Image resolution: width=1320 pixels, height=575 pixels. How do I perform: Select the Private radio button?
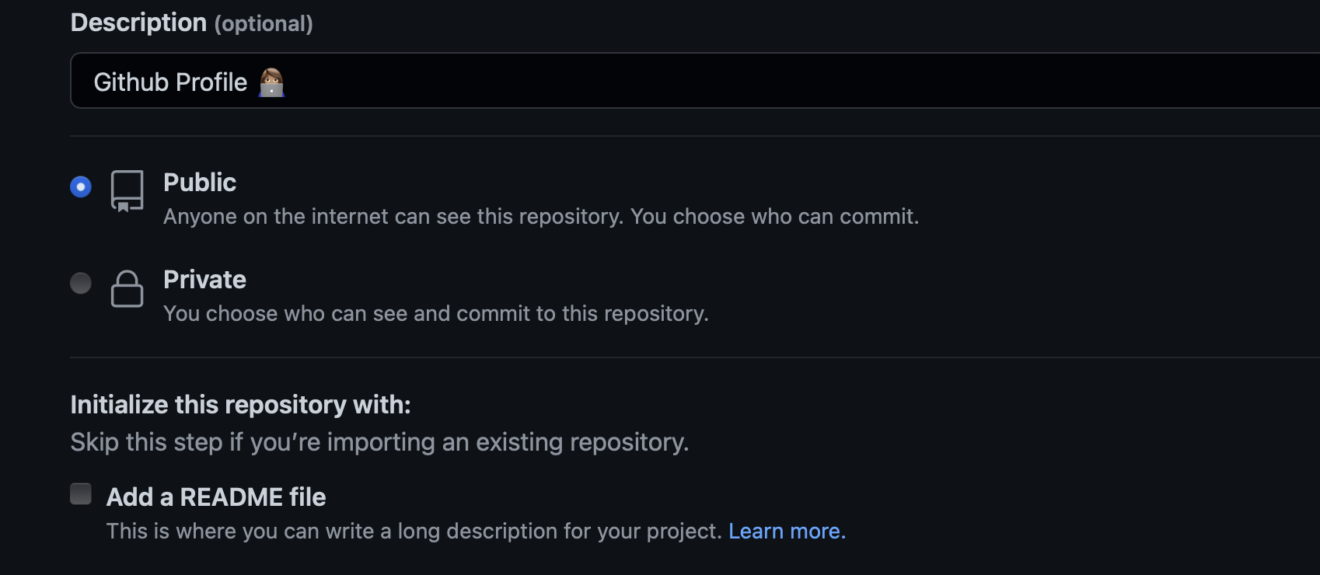click(81, 283)
